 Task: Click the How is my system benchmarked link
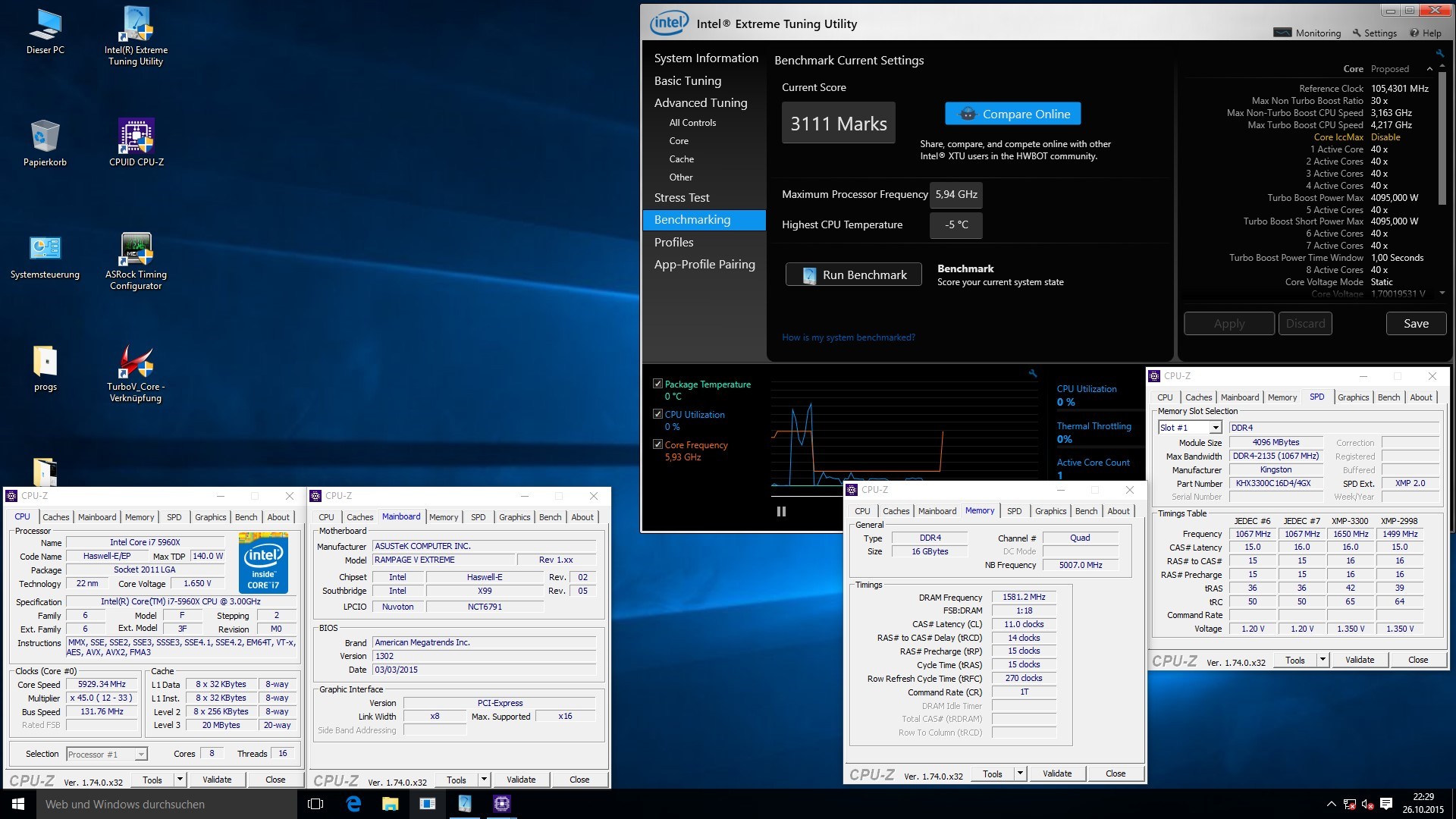[848, 337]
